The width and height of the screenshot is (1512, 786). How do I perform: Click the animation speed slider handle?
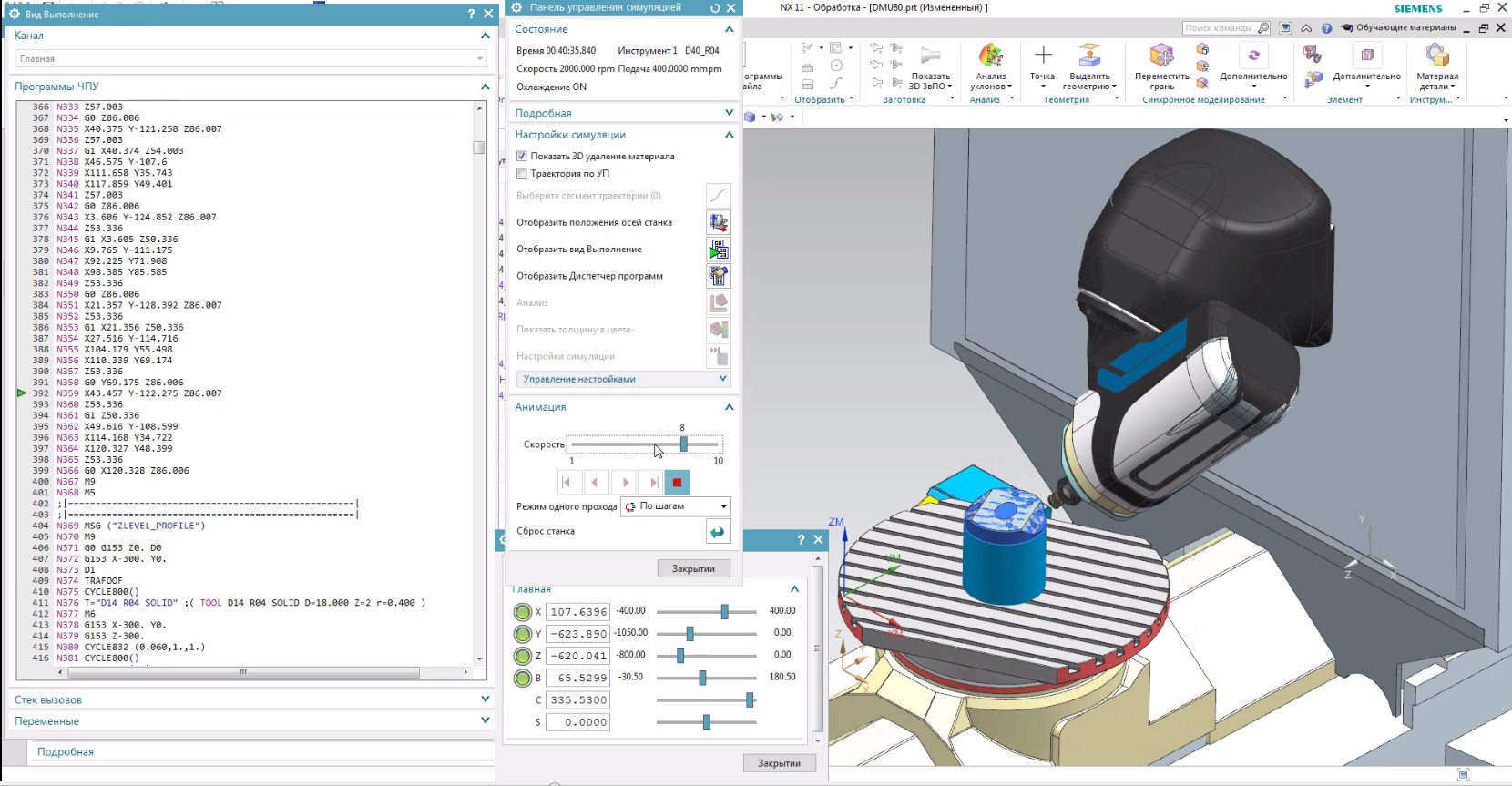coord(683,444)
